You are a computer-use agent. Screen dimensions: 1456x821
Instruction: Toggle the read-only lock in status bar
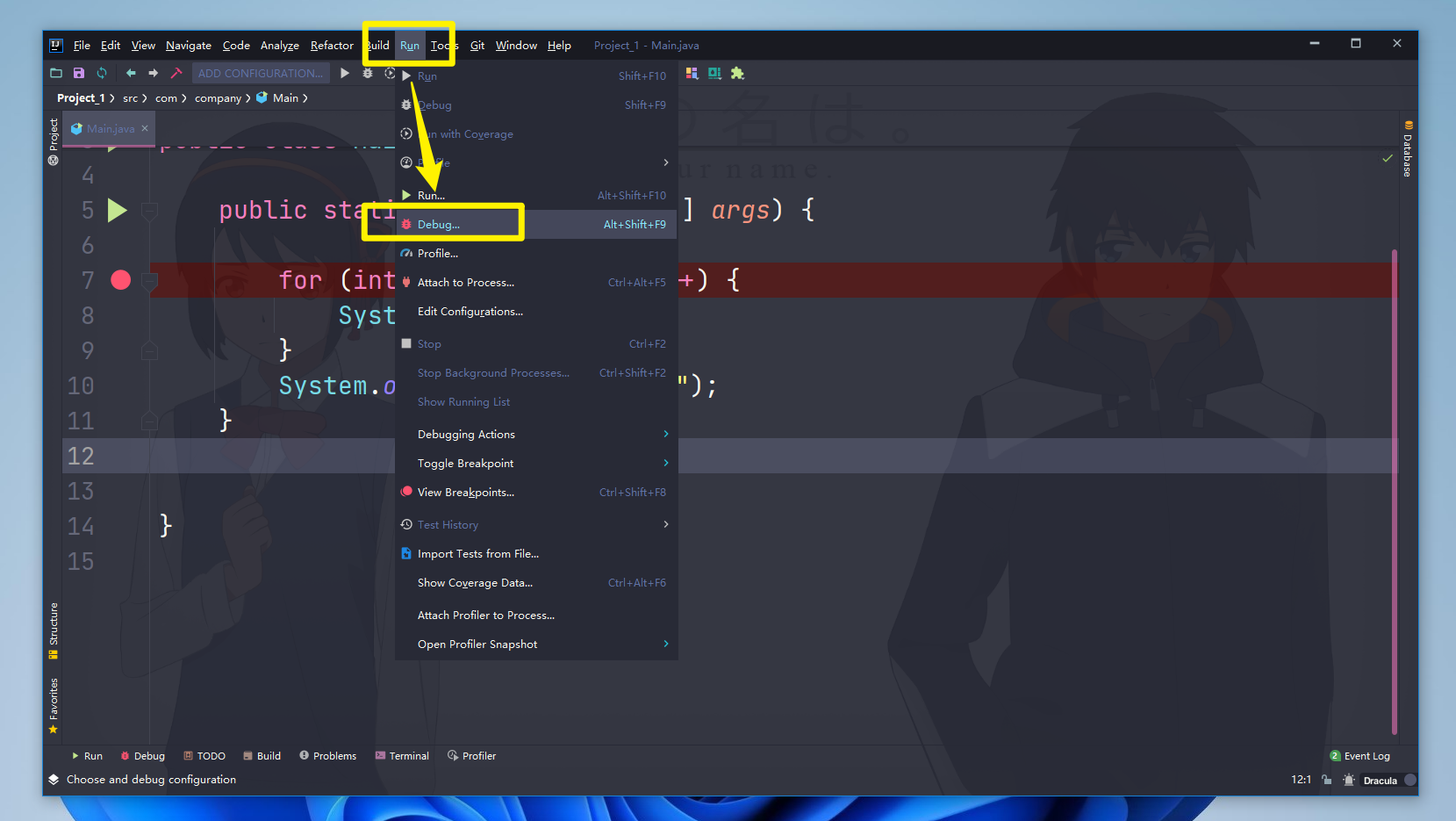tap(1327, 780)
